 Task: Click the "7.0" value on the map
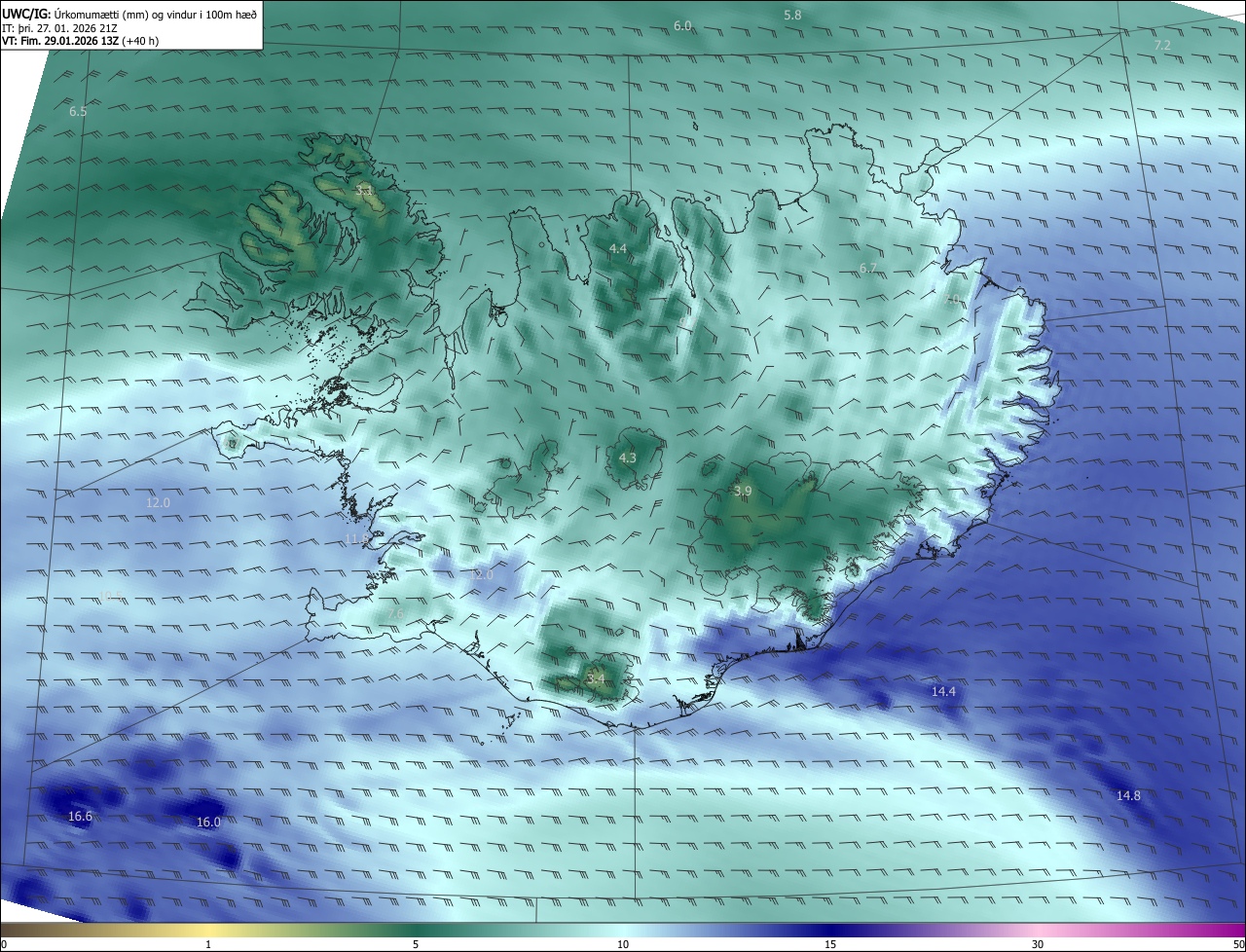tap(951, 300)
